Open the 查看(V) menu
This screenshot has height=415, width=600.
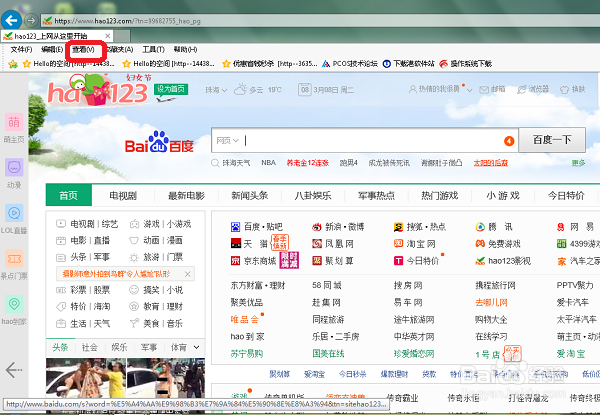(83, 49)
